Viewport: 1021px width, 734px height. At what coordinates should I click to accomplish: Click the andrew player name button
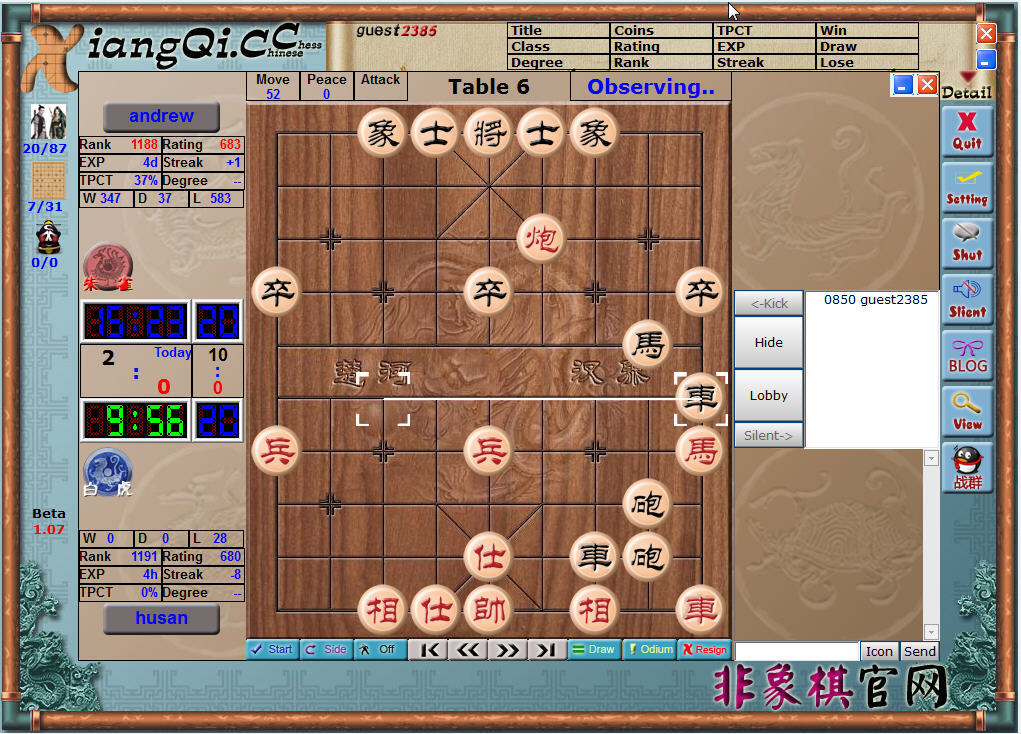pyautogui.click(x=161, y=117)
